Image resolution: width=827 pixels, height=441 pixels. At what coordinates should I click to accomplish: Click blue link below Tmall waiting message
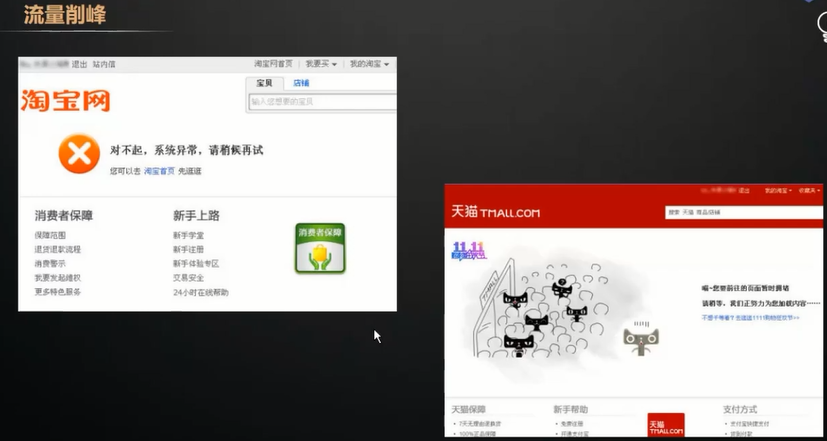tap(750, 318)
